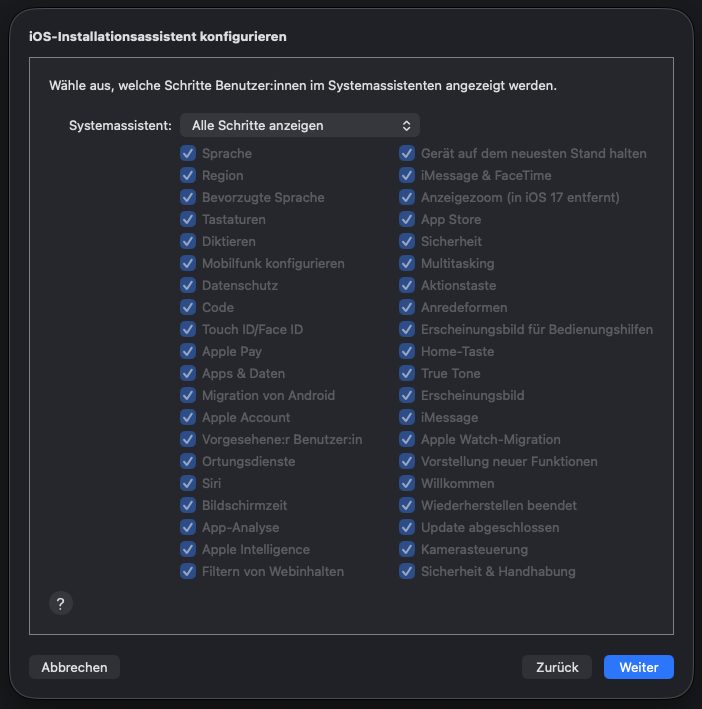Toggle Mobilfunk konfigurieren checkbox

[188, 263]
